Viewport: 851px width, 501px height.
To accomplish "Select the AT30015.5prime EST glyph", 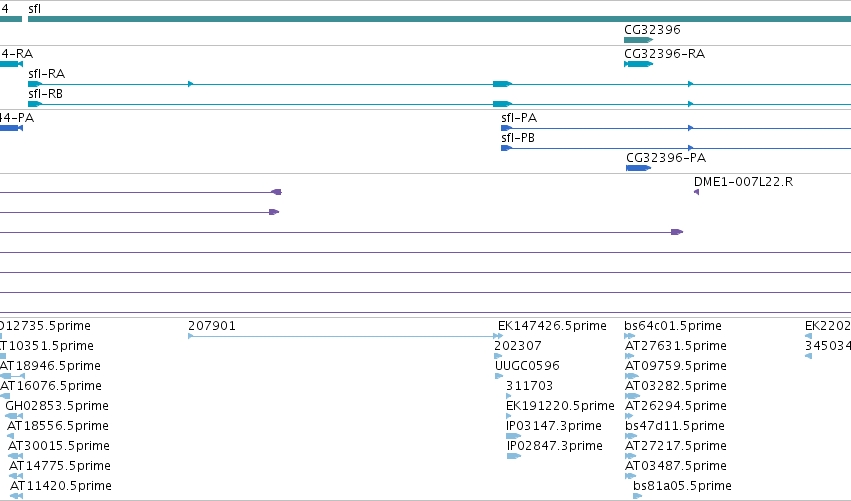I will pyautogui.click(x=15, y=456).
